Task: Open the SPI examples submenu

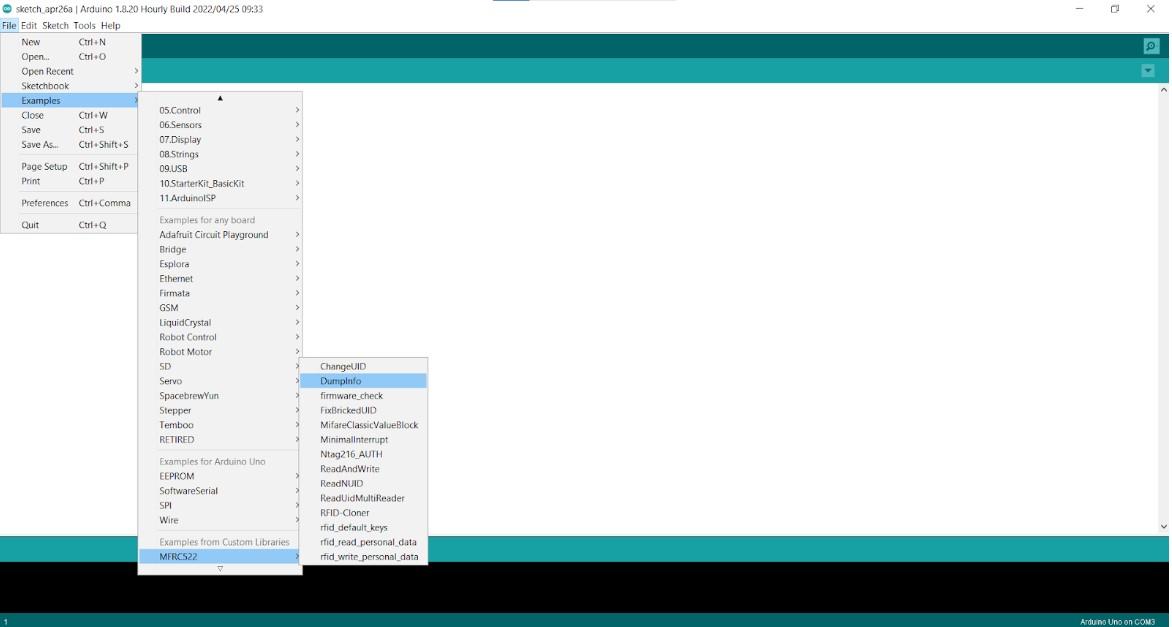Action: [x=220, y=505]
